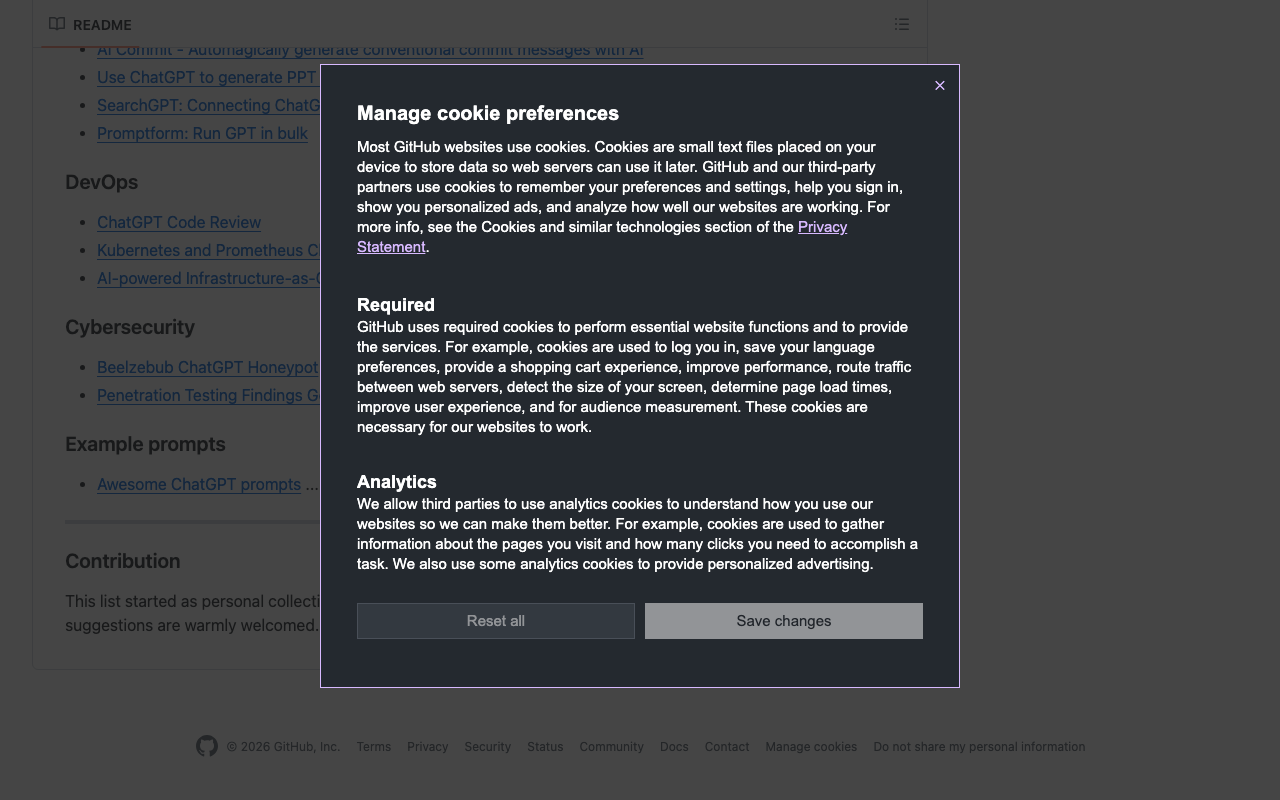Open the AI Commit link
The height and width of the screenshot is (800, 1280).
pos(370,51)
